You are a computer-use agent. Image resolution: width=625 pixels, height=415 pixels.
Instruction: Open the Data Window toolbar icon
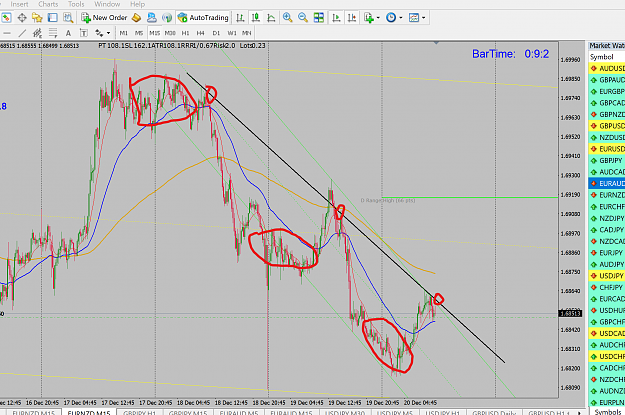pos(22,18)
